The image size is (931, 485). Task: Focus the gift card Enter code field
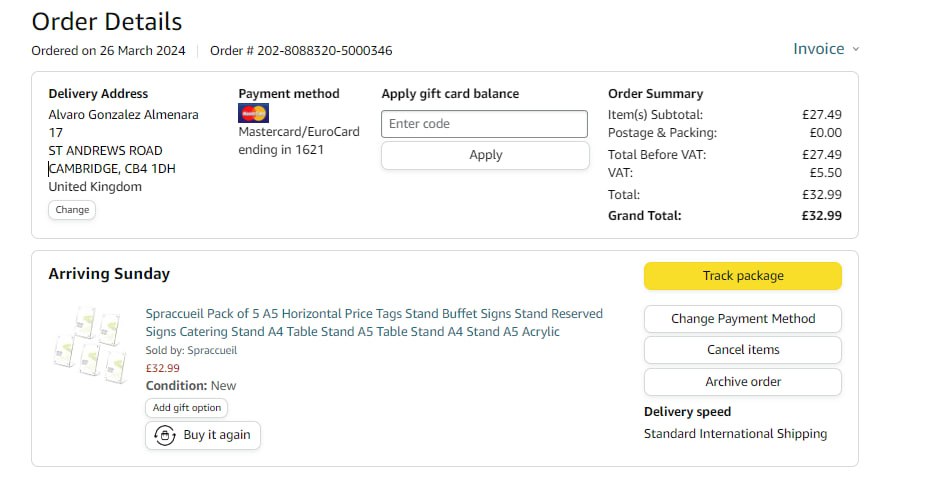pyautogui.click(x=484, y=124)
